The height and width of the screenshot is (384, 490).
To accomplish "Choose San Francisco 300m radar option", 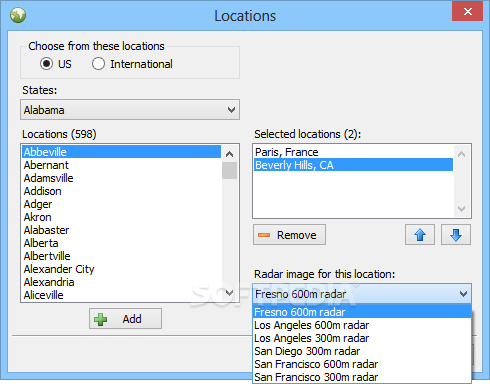I will [x=362, y=377].
